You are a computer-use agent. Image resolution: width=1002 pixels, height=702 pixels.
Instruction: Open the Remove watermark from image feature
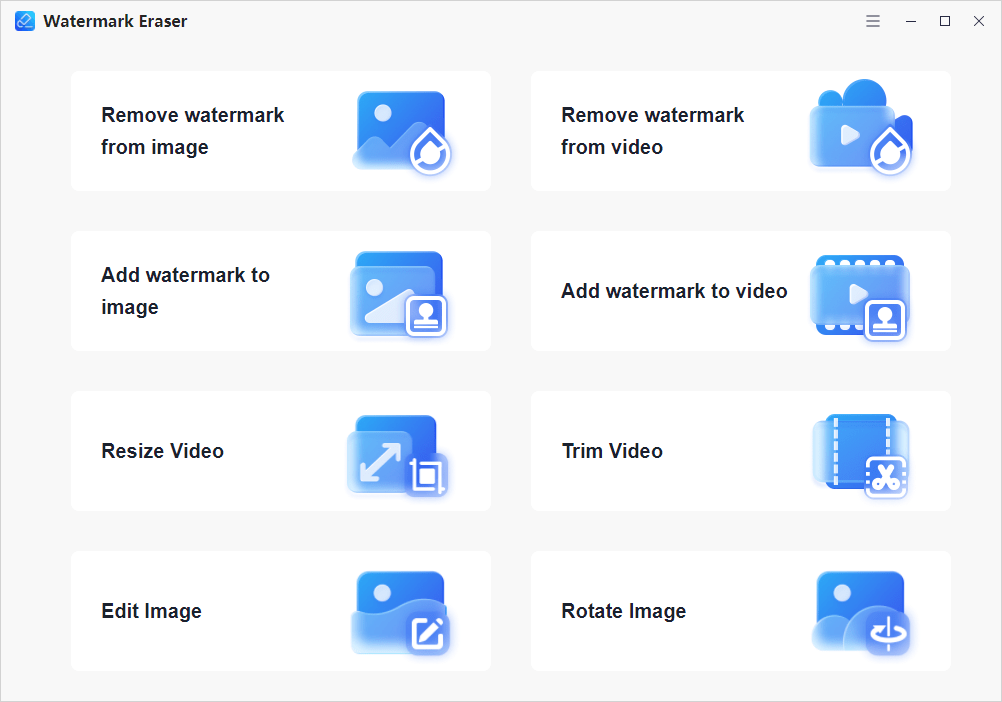coord(280,130)
